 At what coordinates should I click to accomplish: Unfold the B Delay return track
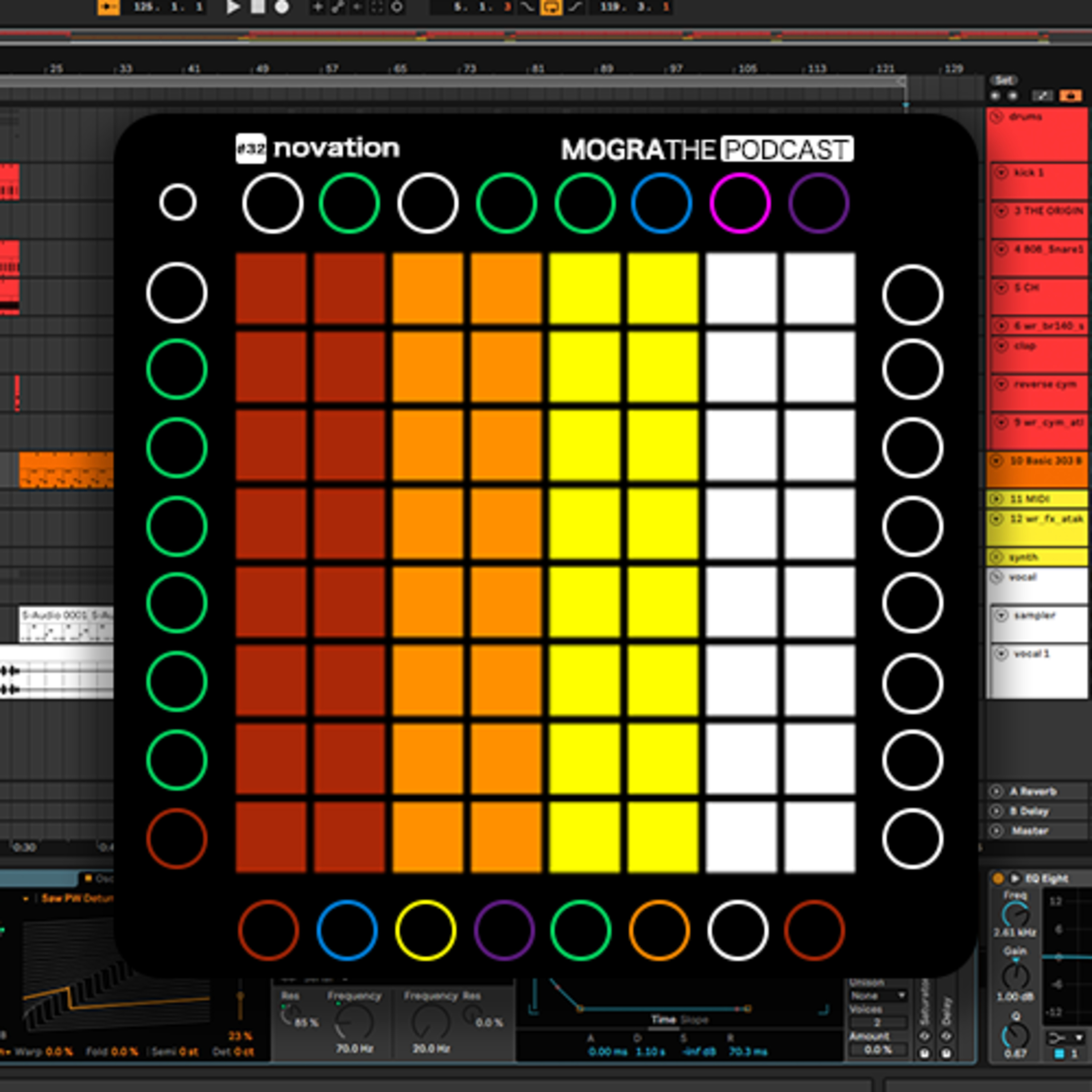[997, 811]
